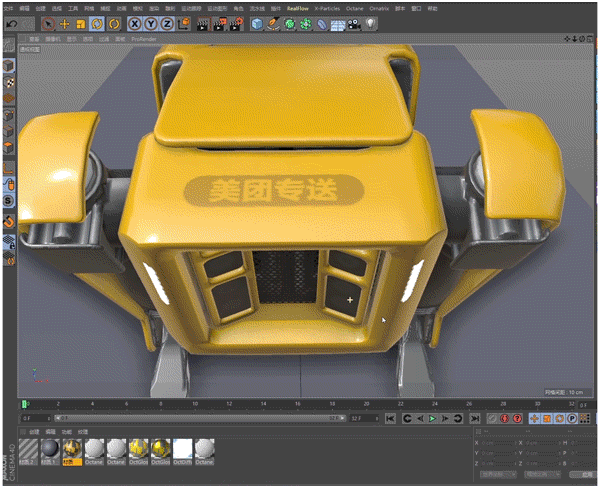
Task: Click the viewport pan navigation icon
Action: pos(567,39)
